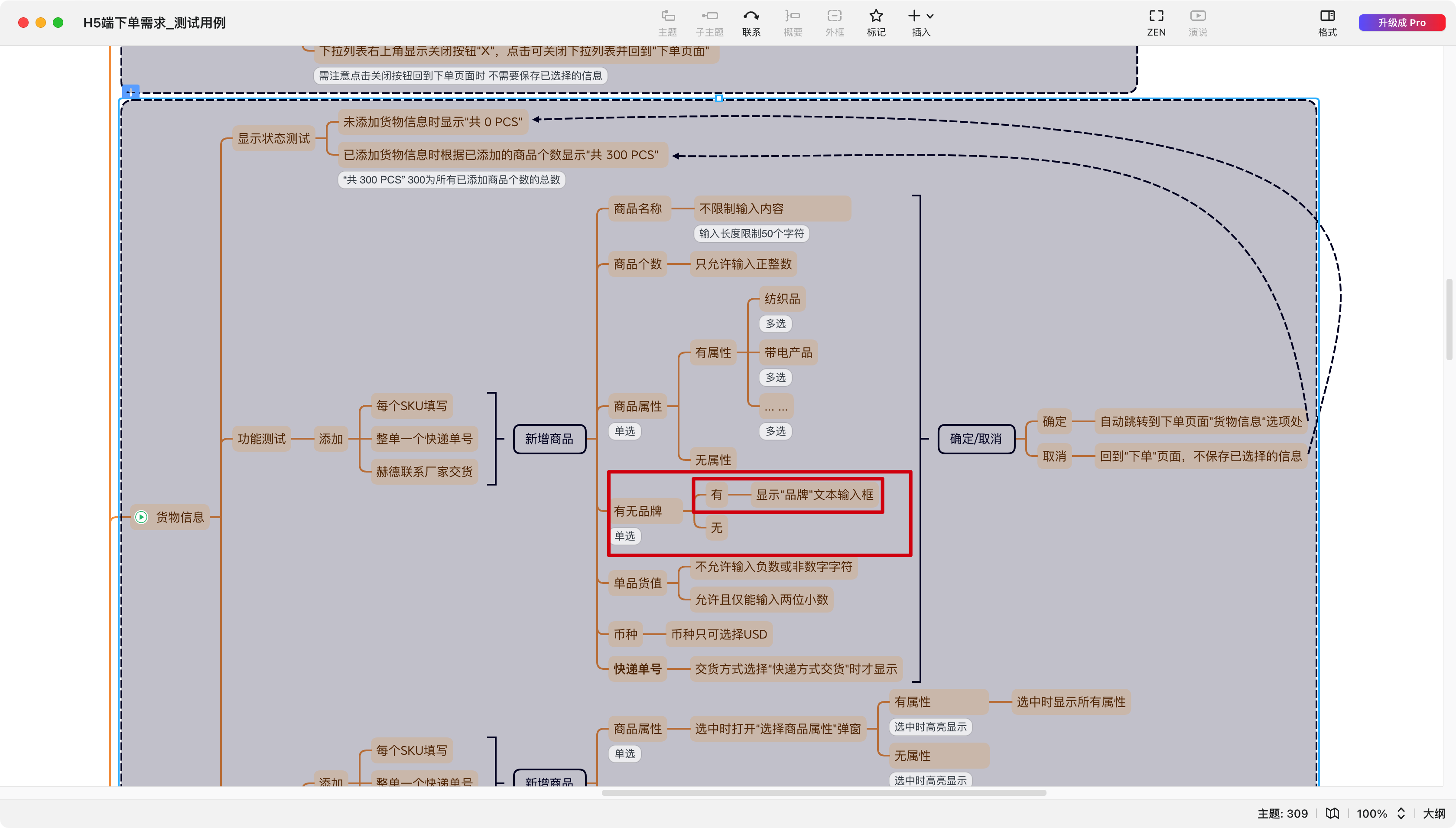The height and width of the screenshot is (828, 1456).
Task: Click the 外框 boundary toolbar icon
Action: point(834,16)
